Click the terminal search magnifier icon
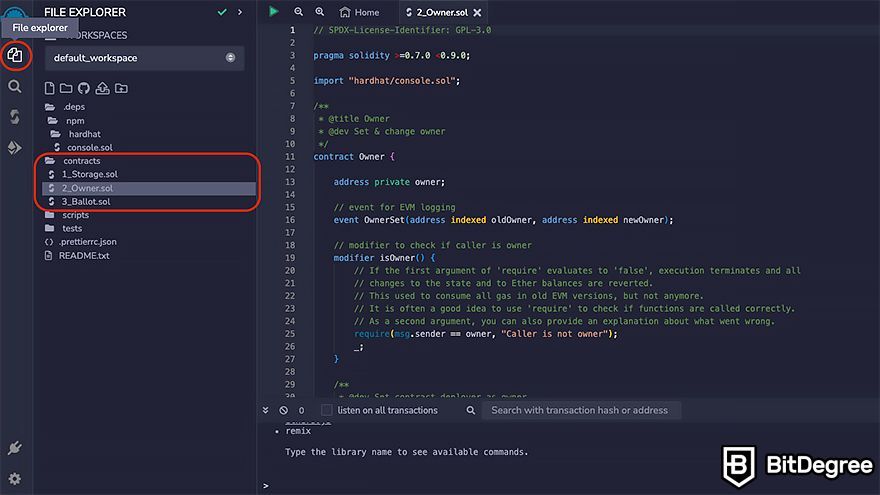 pos(471,410)
